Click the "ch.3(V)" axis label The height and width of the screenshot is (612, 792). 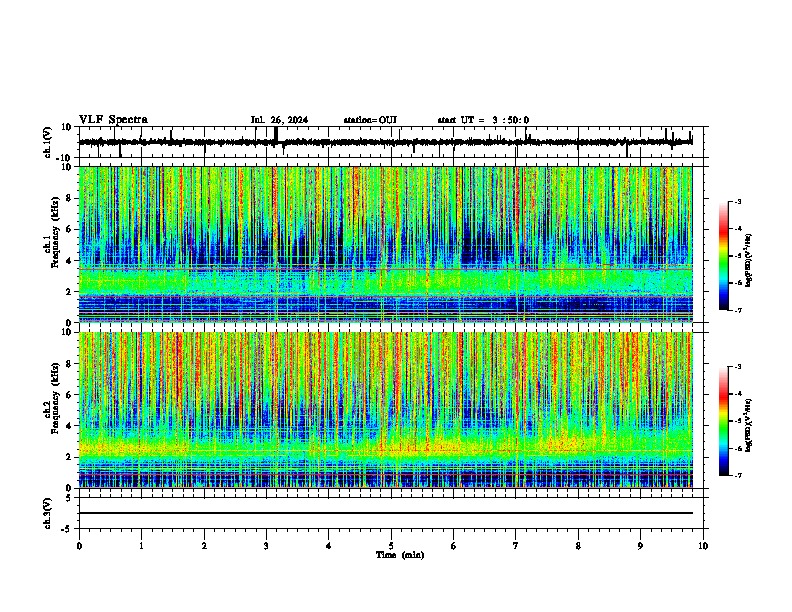coord(48,513)
